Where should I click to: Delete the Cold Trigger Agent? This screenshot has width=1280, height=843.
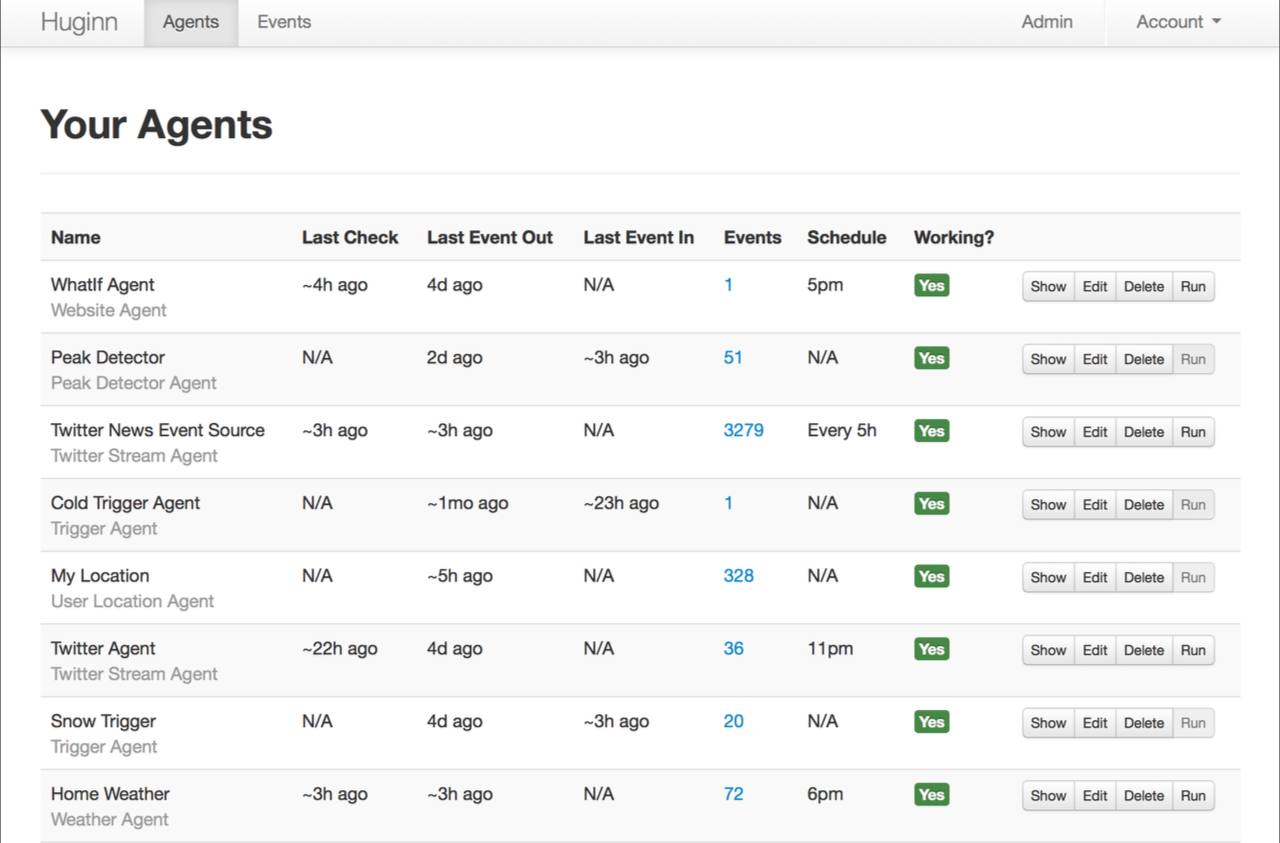point(1143,505)
